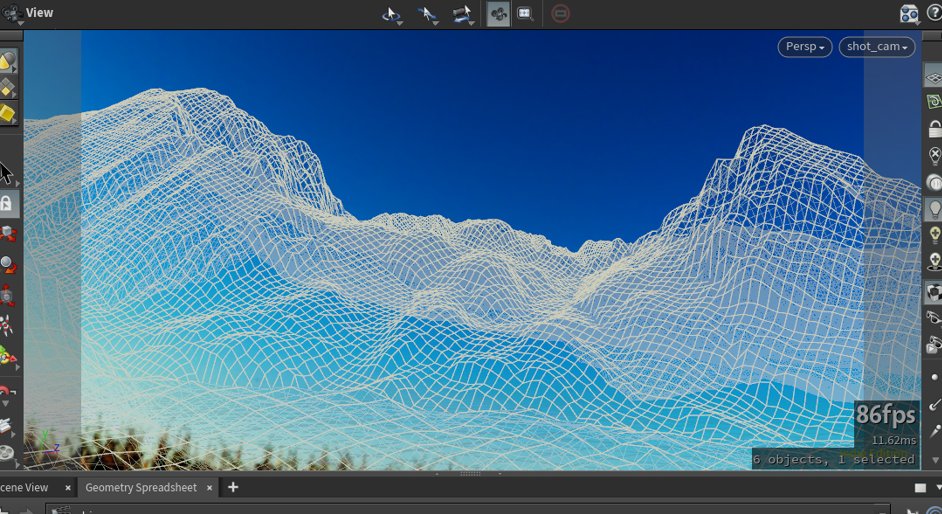Viewport: 942px width, 514px height.
Task: Close the Scene View tab
Action: 67,488
